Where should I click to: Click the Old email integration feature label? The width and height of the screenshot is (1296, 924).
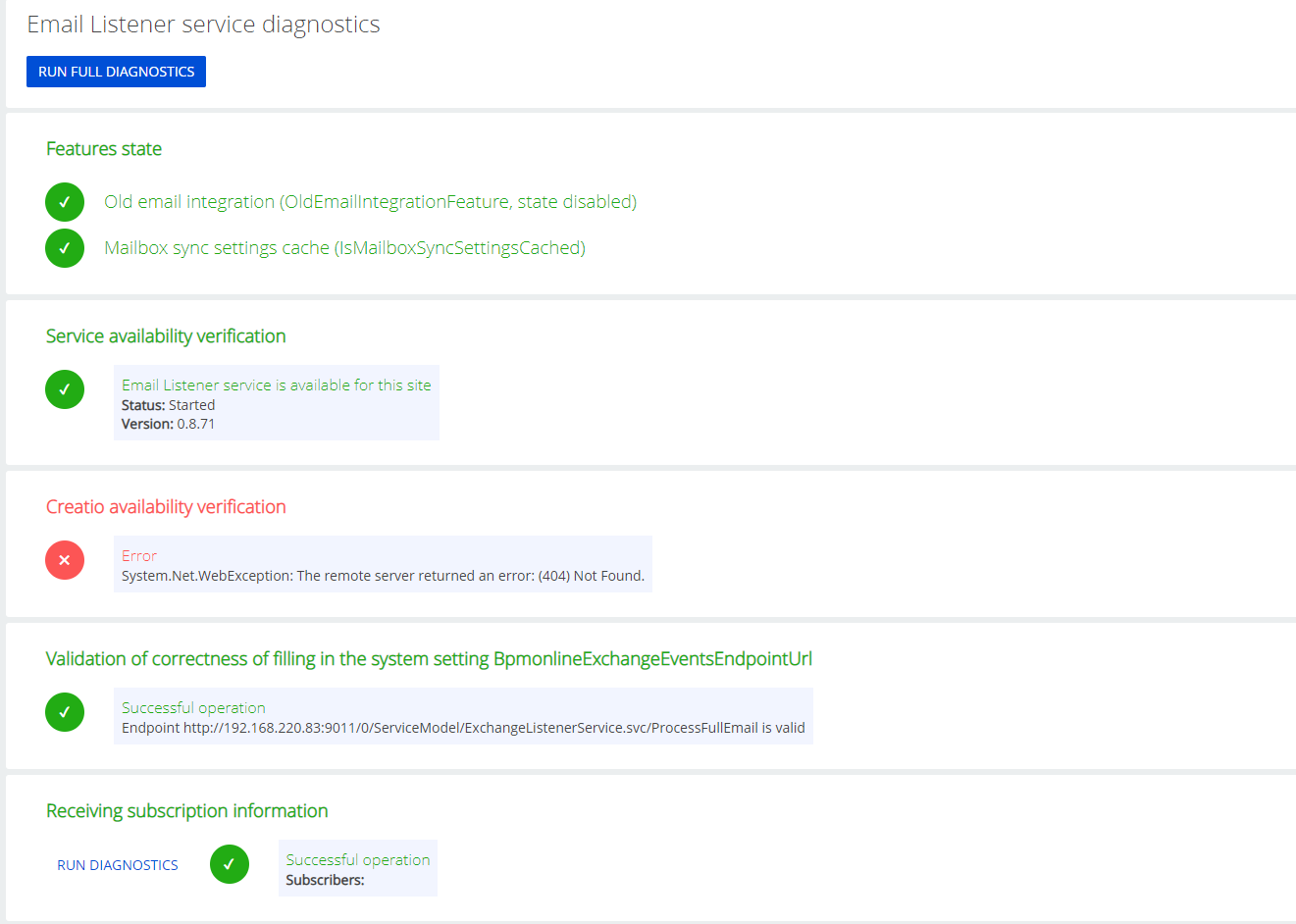370,201
